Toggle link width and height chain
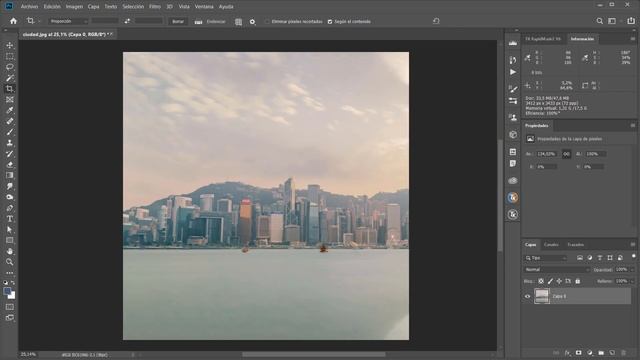Image resolution: width=640 pixels, height=360 pixels. tap(566, 154)
